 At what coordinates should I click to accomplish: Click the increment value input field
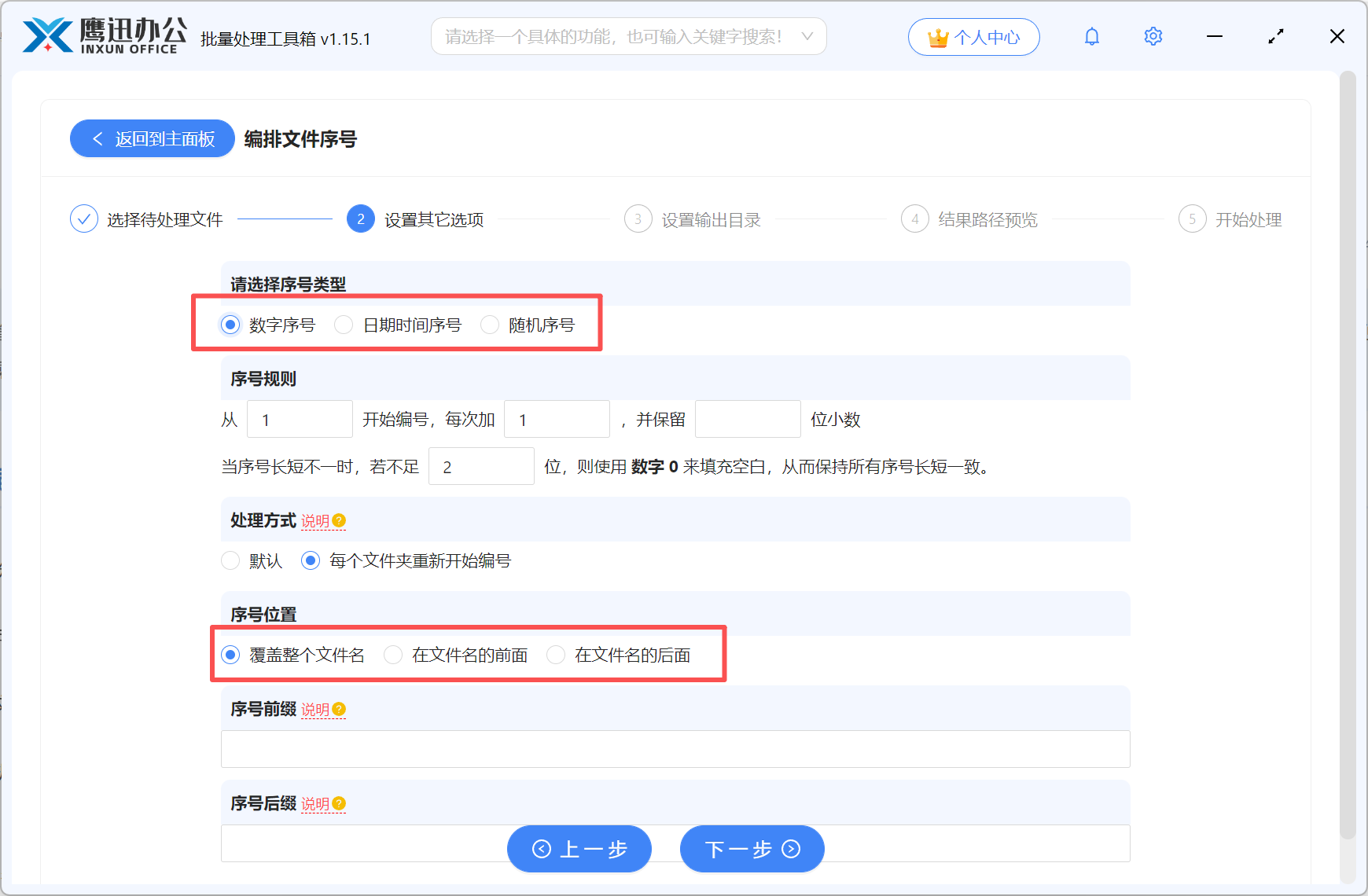pyautogui.click(x=557, y=419)
